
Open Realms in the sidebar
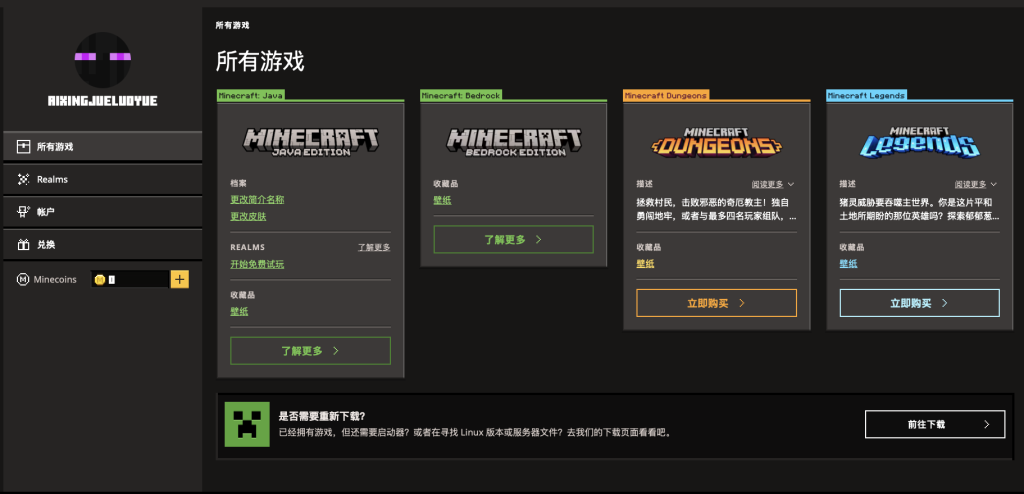[x=101, y=179]
